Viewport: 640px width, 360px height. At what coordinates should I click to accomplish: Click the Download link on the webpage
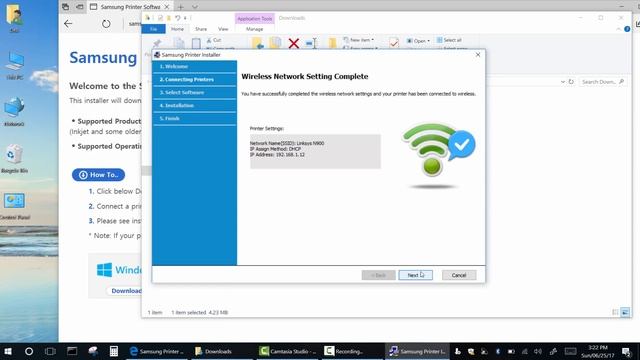127,291
